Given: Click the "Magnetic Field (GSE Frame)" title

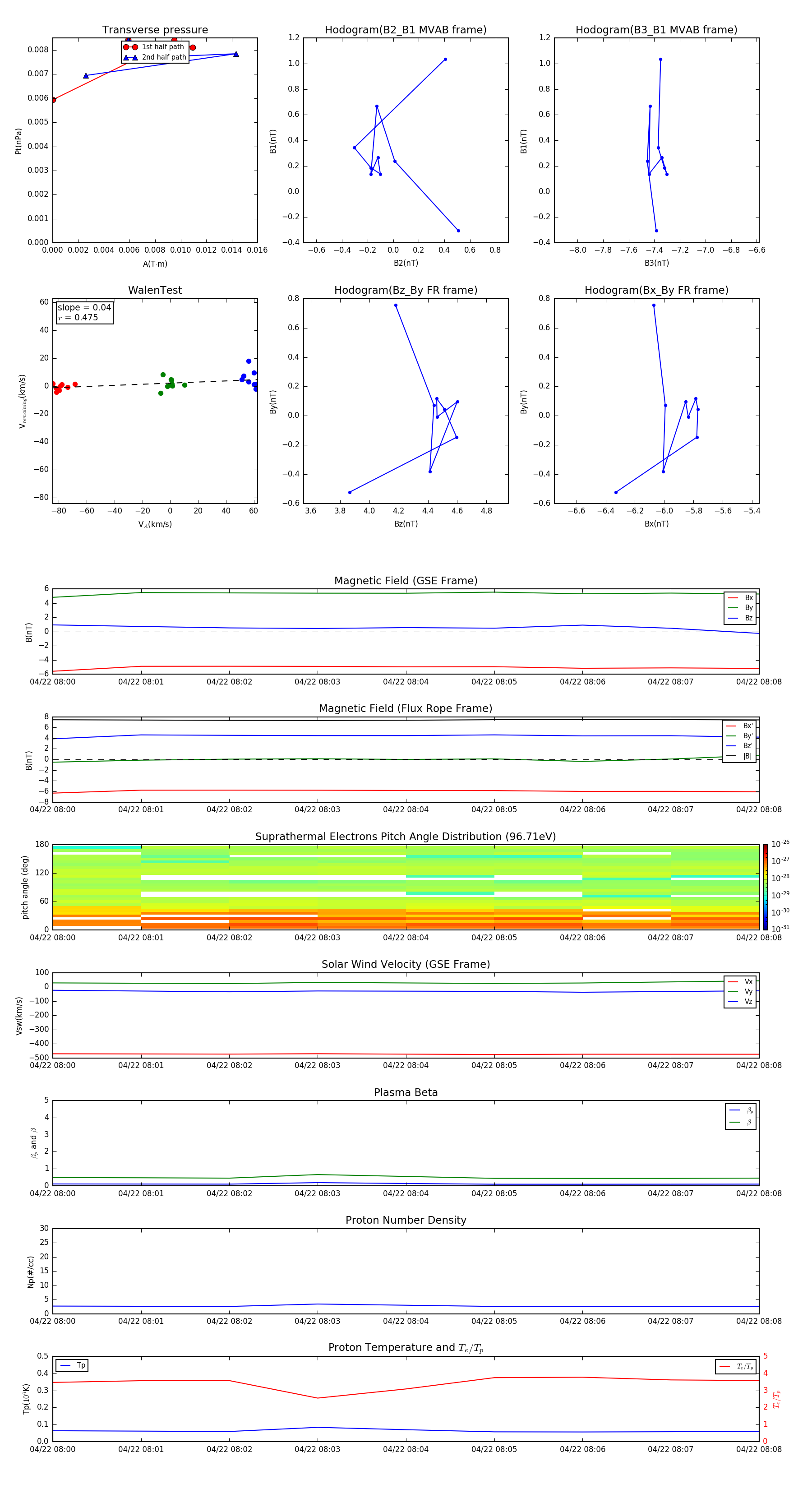Looking at the screenshot, I should point(406,581).
